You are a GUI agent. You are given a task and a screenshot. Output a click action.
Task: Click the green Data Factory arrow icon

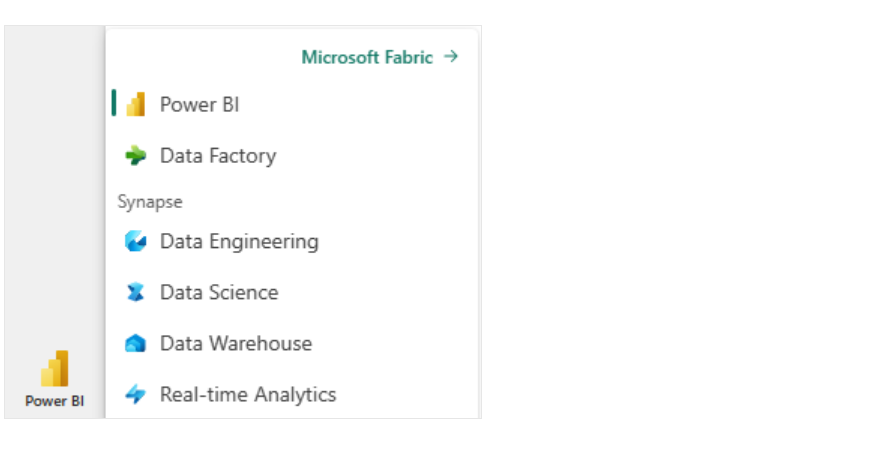pos(136,155)
